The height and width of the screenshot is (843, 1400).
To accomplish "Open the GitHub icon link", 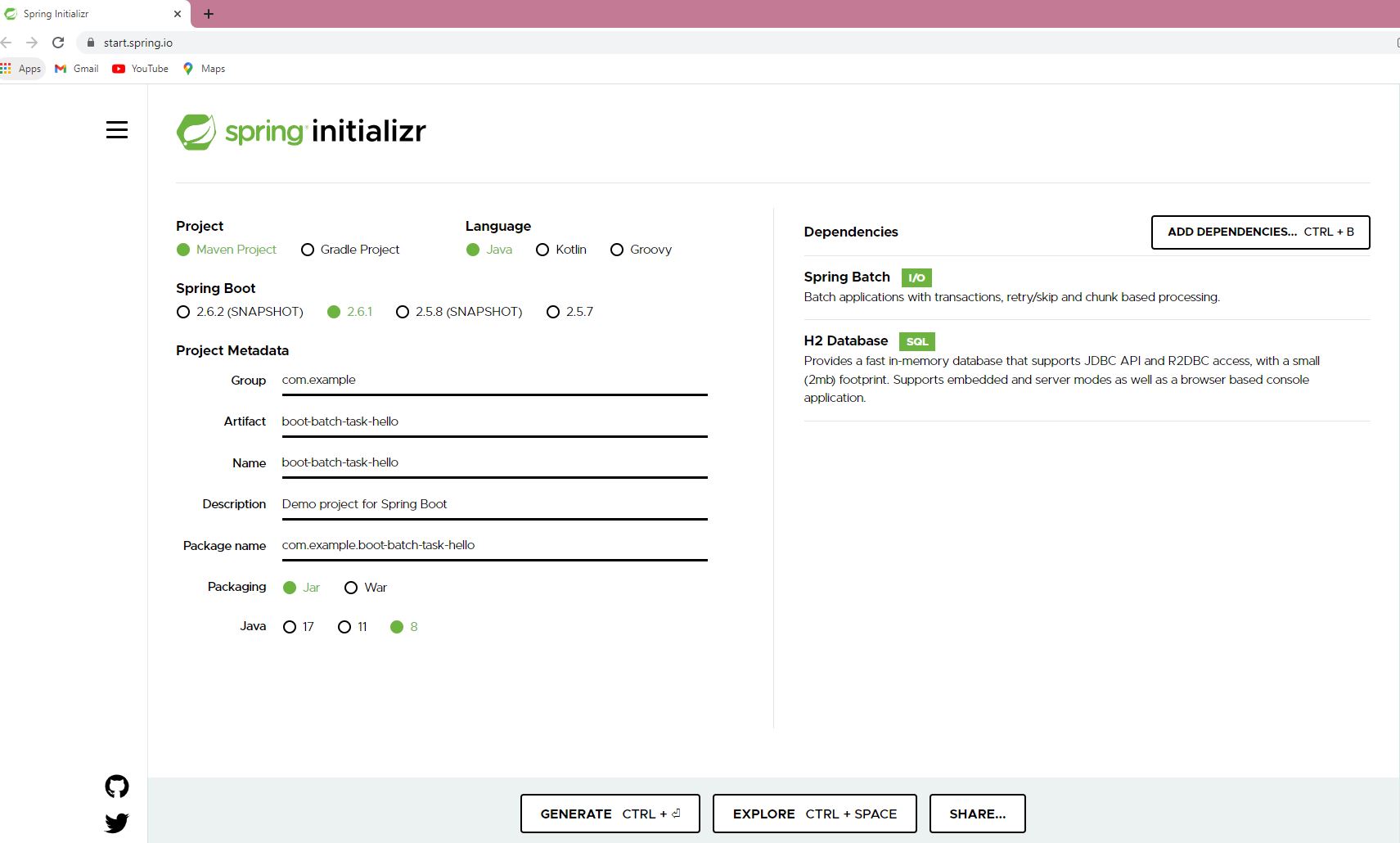I will 117,787.
